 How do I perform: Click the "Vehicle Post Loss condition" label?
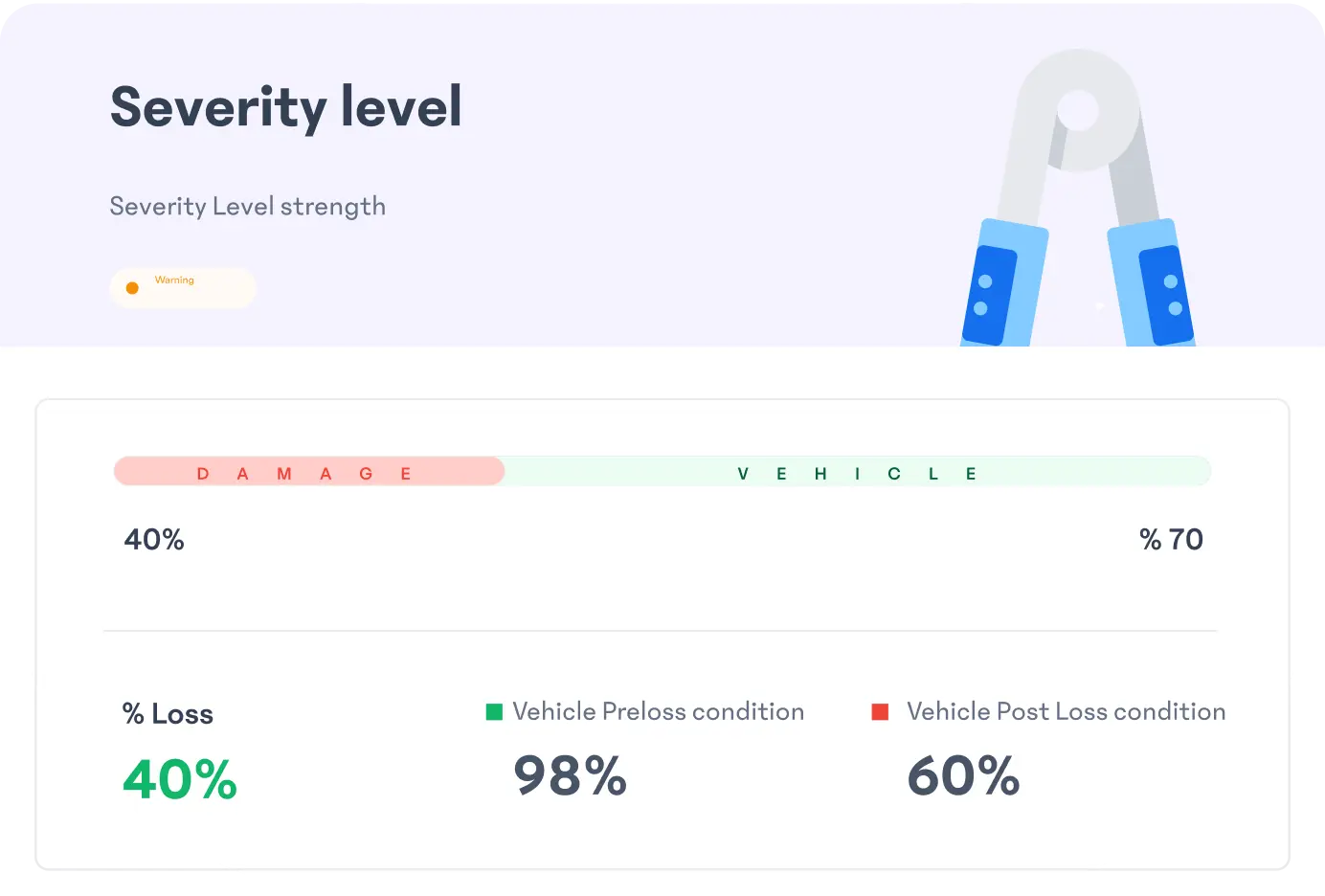(x=1066, y=711)
